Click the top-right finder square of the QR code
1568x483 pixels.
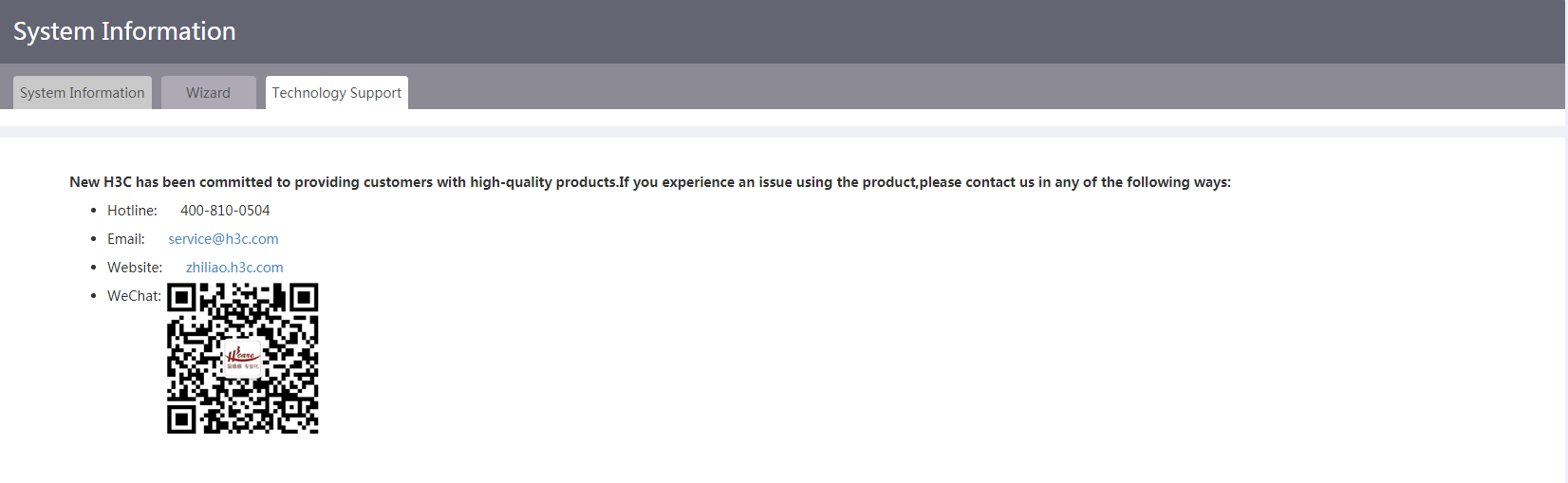pyautogui.click(x=304, y=298)
